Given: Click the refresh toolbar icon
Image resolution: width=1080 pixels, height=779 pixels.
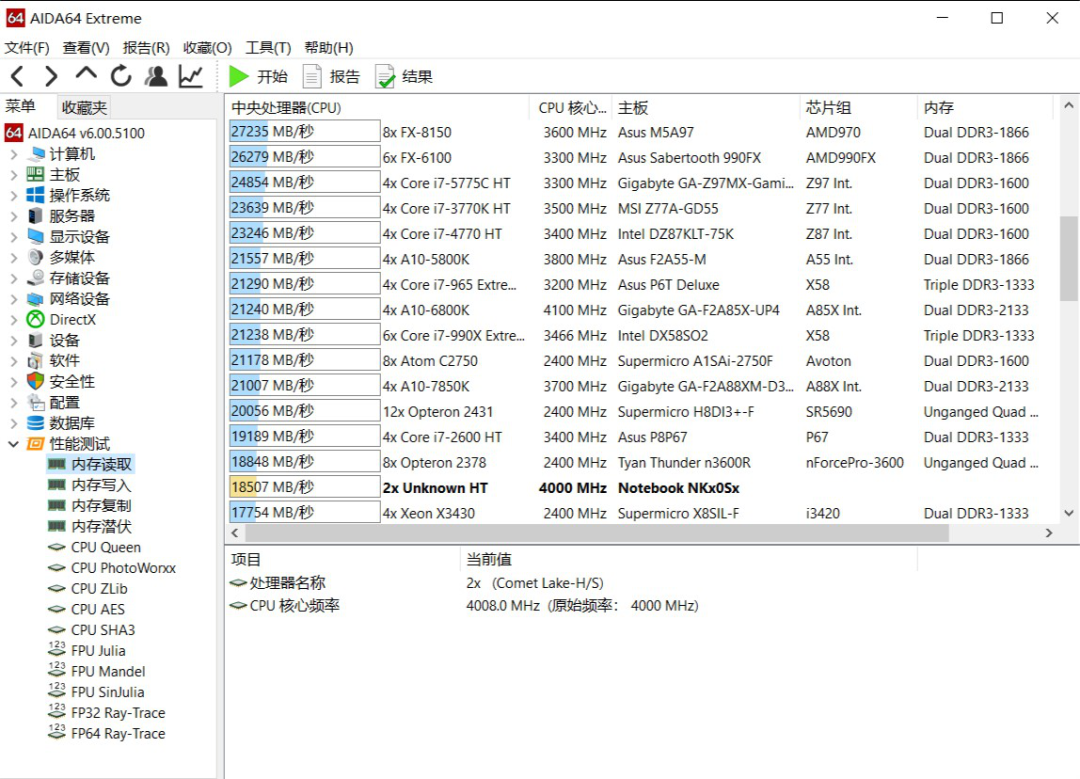Looking at the screenshot, I should tap(121, 76).
